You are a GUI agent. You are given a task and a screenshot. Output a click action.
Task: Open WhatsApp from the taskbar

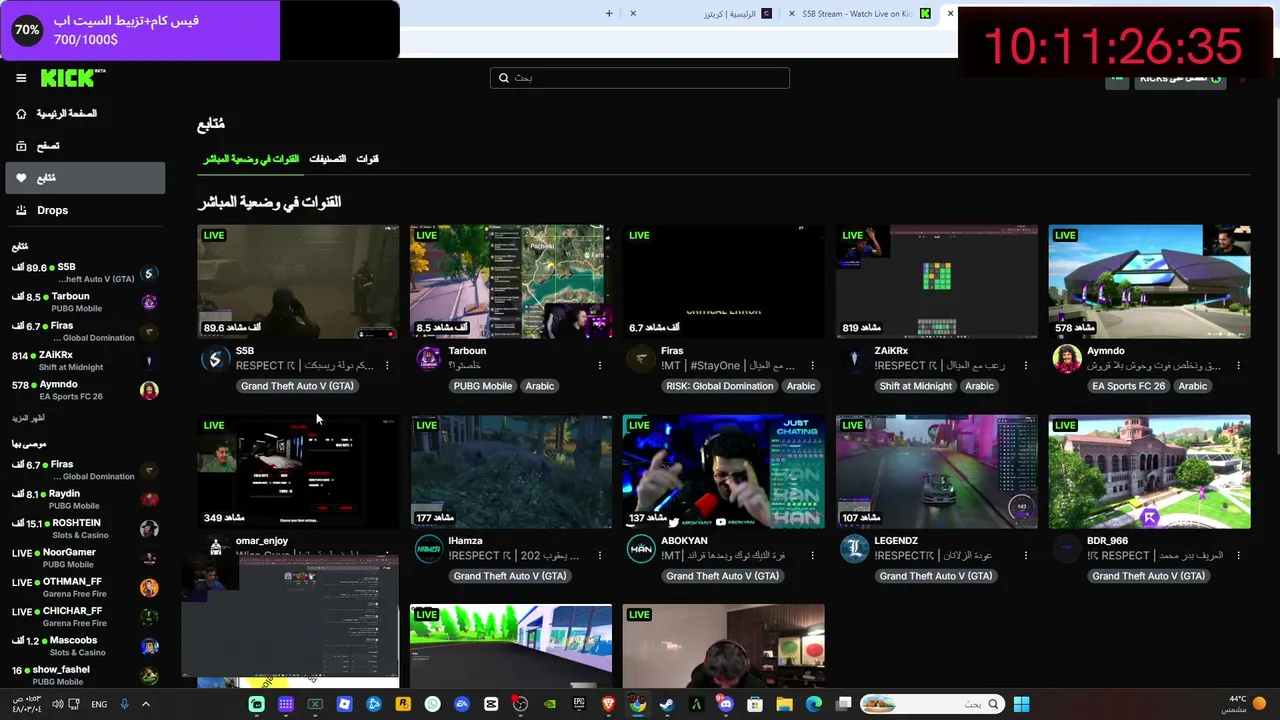click(x=432, y=704)
